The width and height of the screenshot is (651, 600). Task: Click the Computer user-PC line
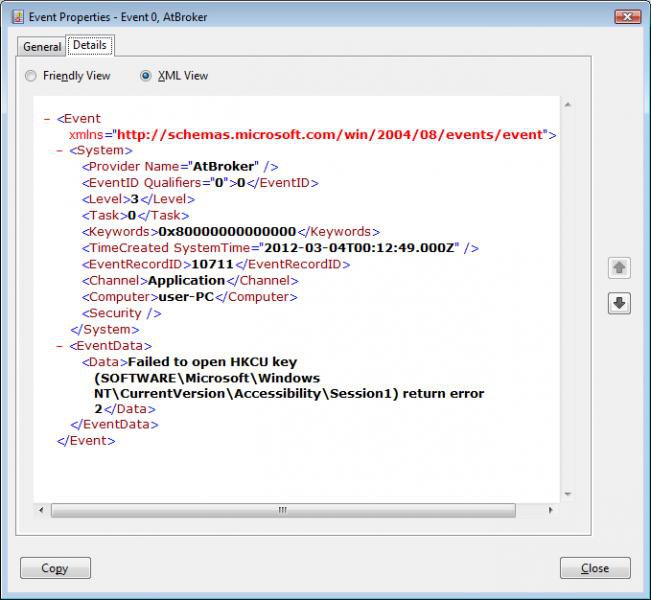point(189,297)
